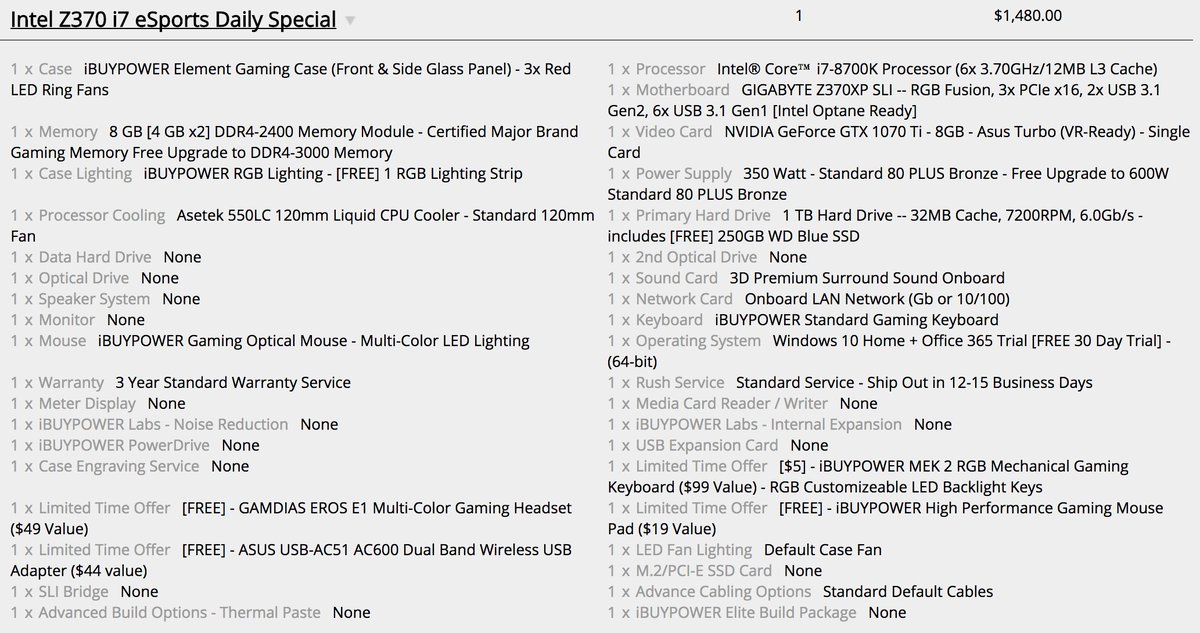The image size is (1200, 633).
Task: Select the quantity value 1
Action: point(798,16)
